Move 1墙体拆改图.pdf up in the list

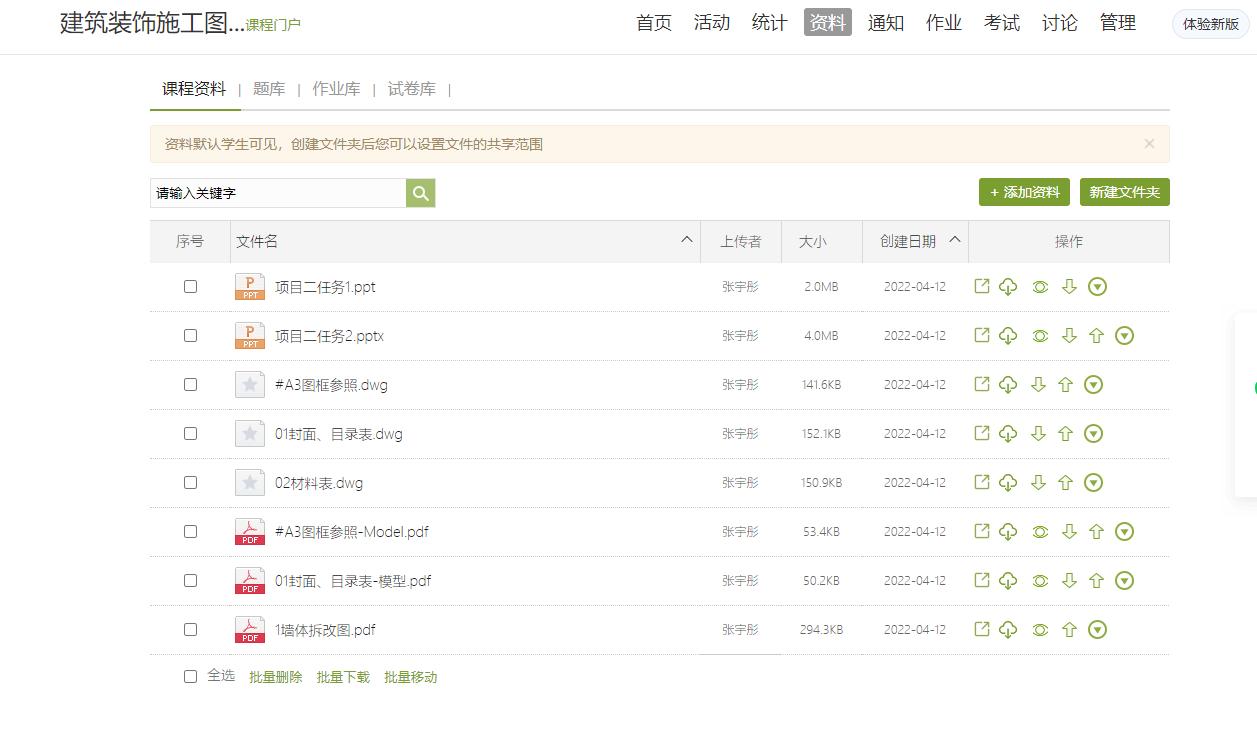(x=1069, y=630)
